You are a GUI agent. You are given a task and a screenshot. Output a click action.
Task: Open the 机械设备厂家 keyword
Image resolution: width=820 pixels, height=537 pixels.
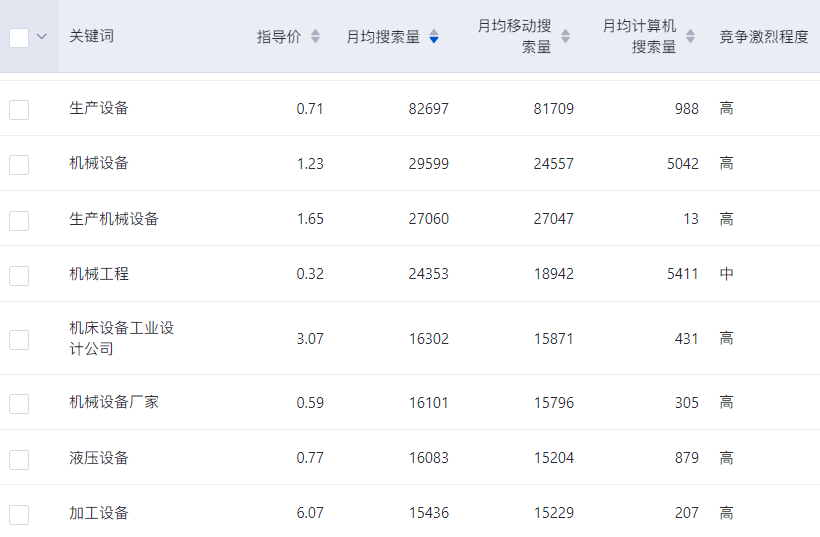(x=114, y=402)
